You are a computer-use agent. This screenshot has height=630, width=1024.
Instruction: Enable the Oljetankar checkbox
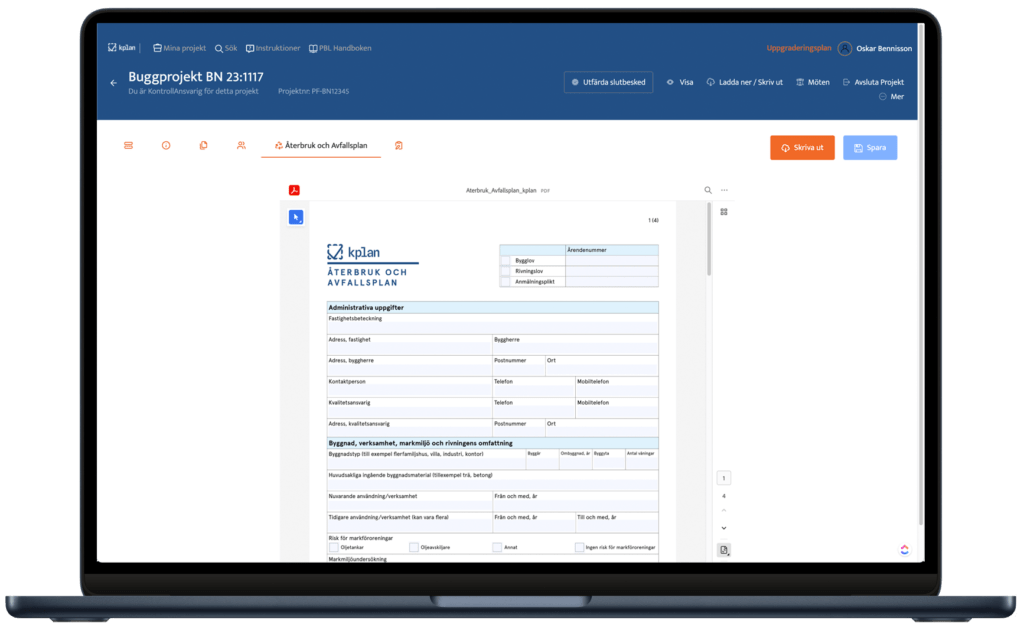(x=334, y=548)
